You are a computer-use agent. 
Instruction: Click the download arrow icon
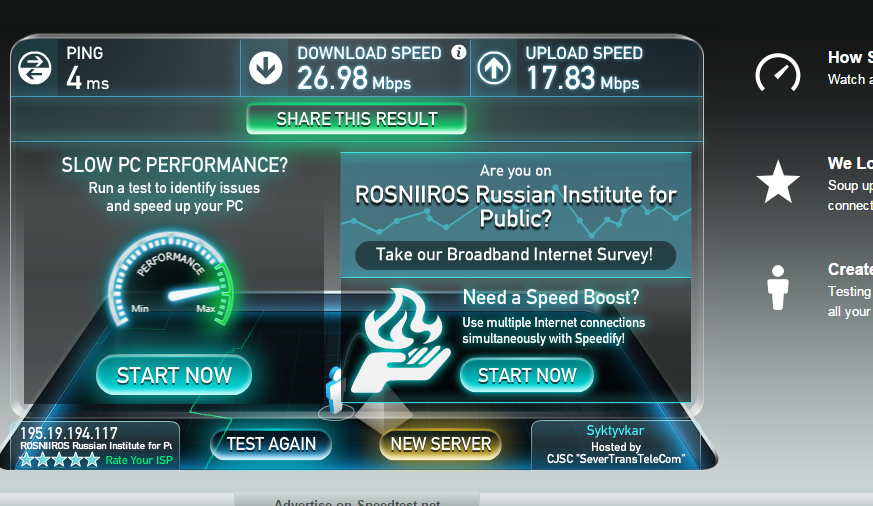[x=265, y=68]
